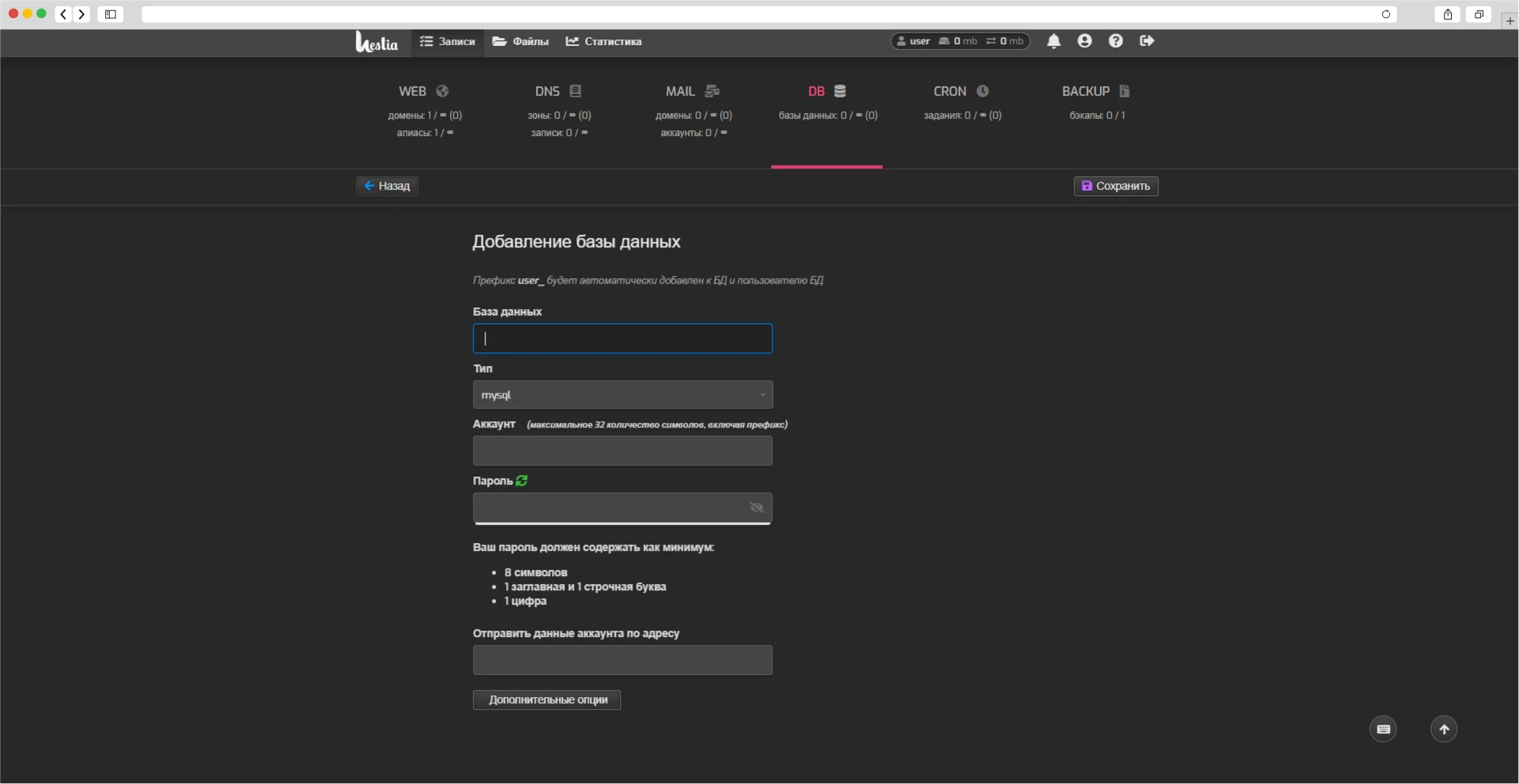1519x784 pixels.
Task: Switch to the WEB tab
Action: (x=424, y=92)
